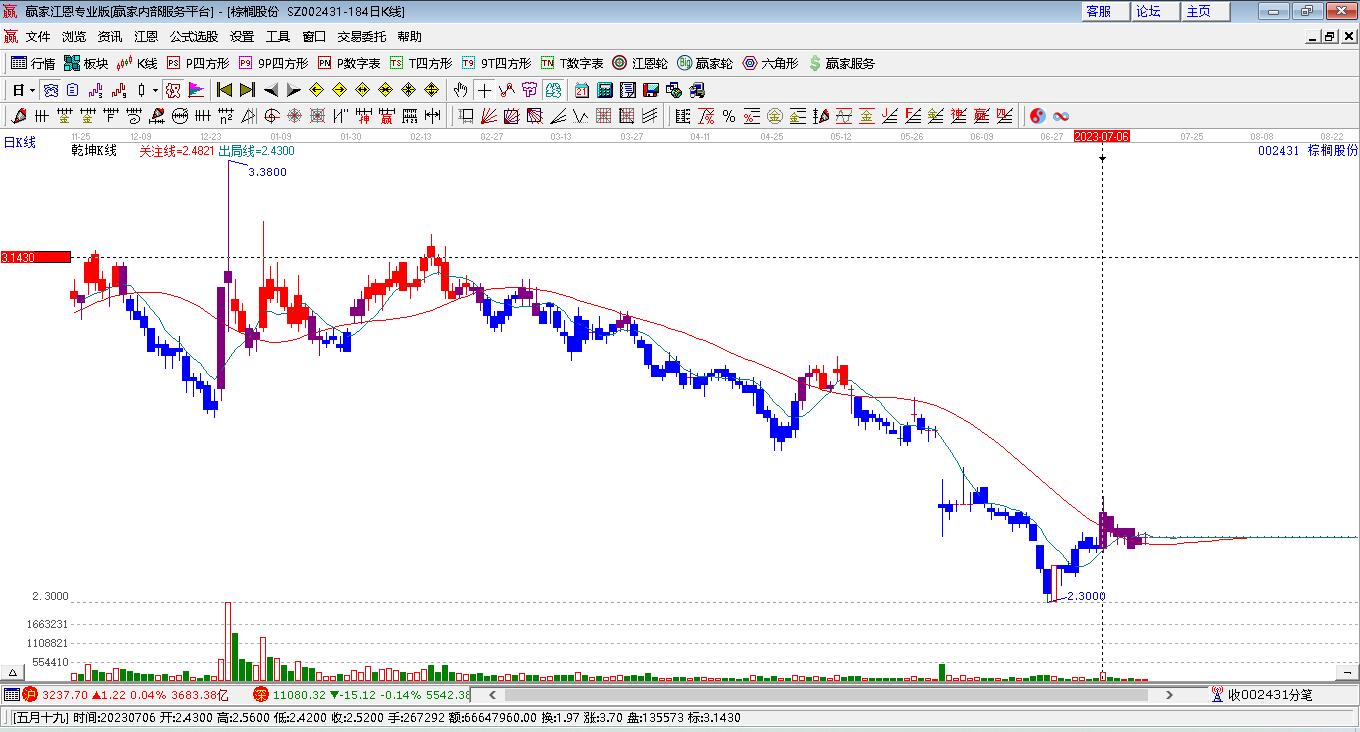
Task: Click the 论坛 forum button
Action: 1154,11
